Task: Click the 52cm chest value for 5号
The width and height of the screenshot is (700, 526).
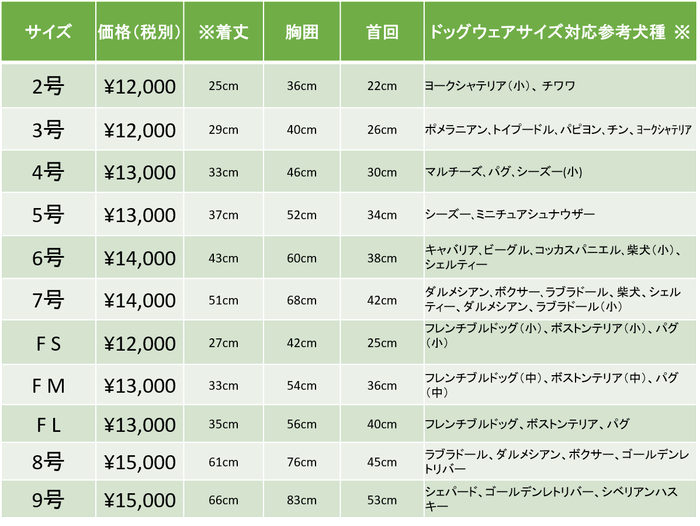Action: click(x=302, y=215)
